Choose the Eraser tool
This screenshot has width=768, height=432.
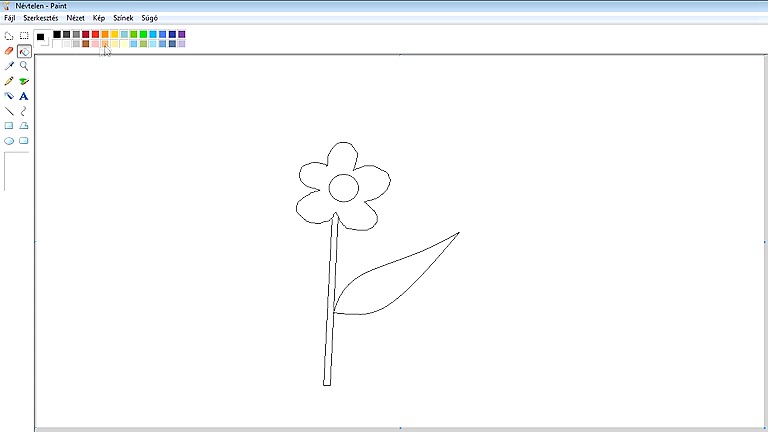point(9,51)
